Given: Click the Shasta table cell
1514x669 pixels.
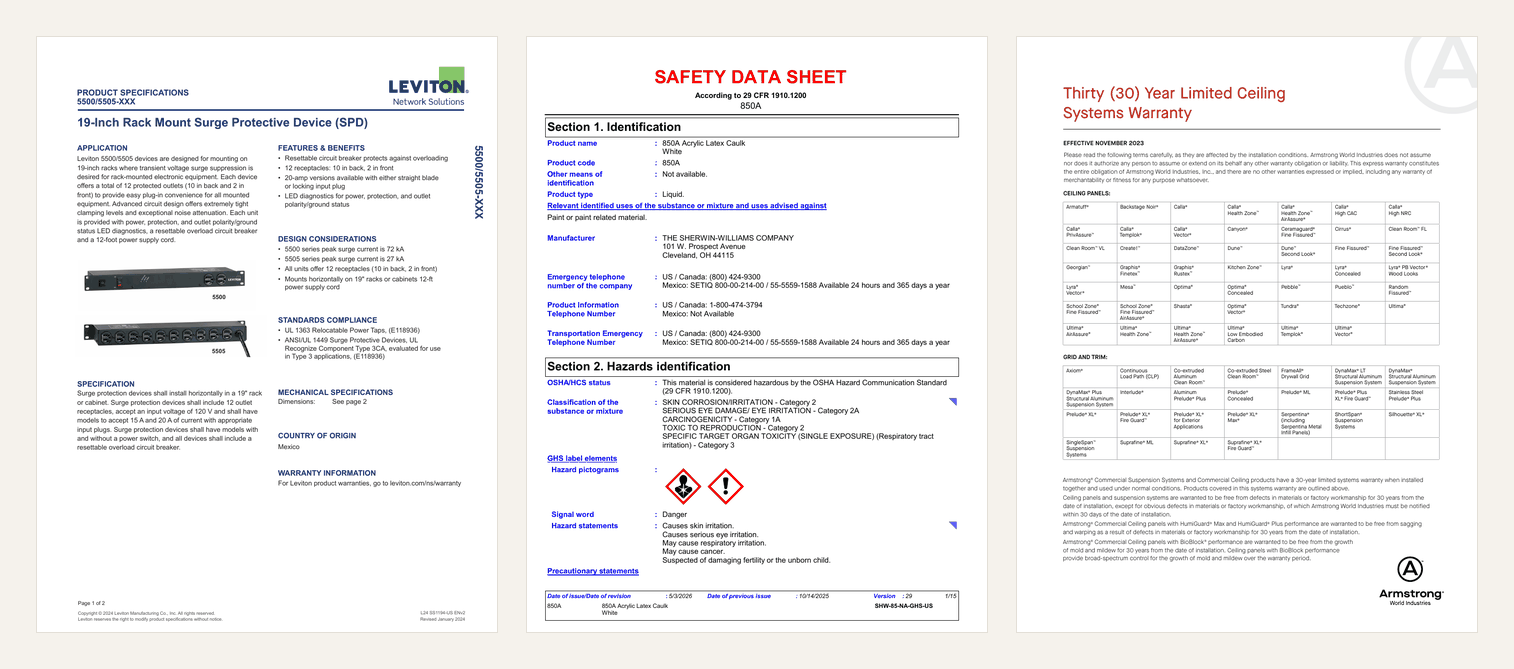Looking at the screenshot, I should [x=1196, y=312].
